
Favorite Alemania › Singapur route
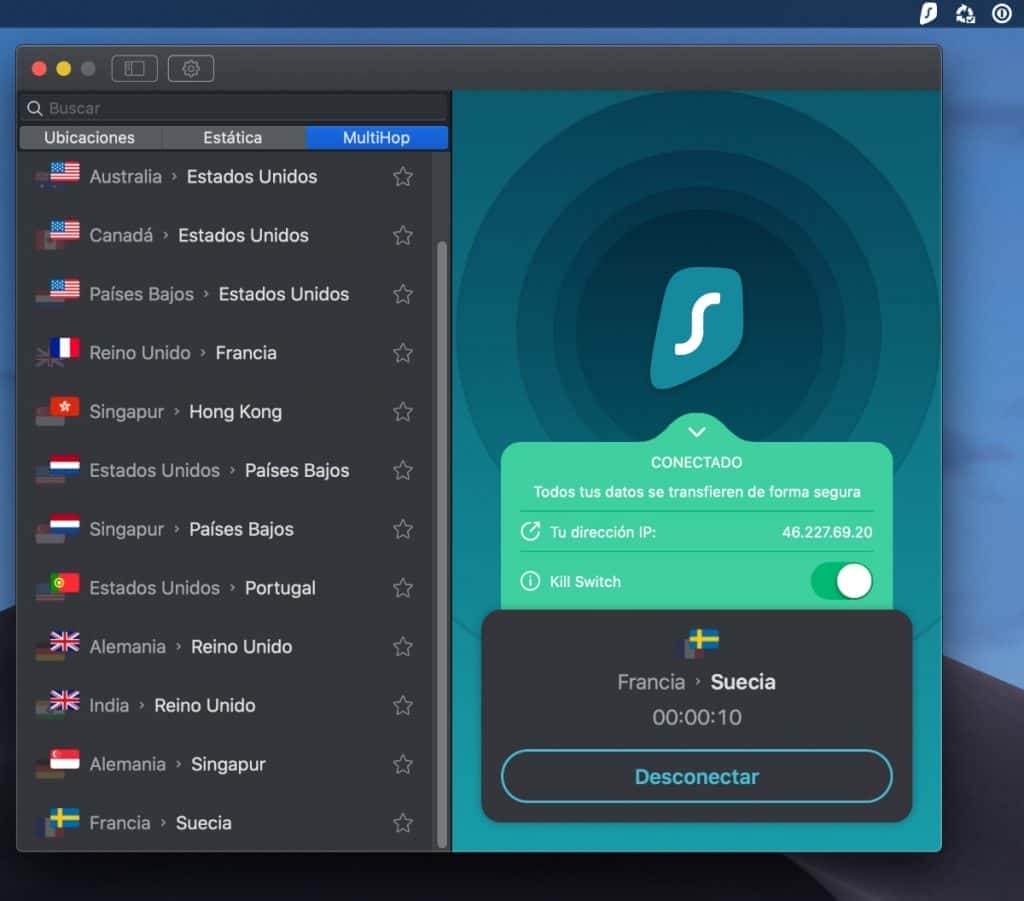[403, 764]
